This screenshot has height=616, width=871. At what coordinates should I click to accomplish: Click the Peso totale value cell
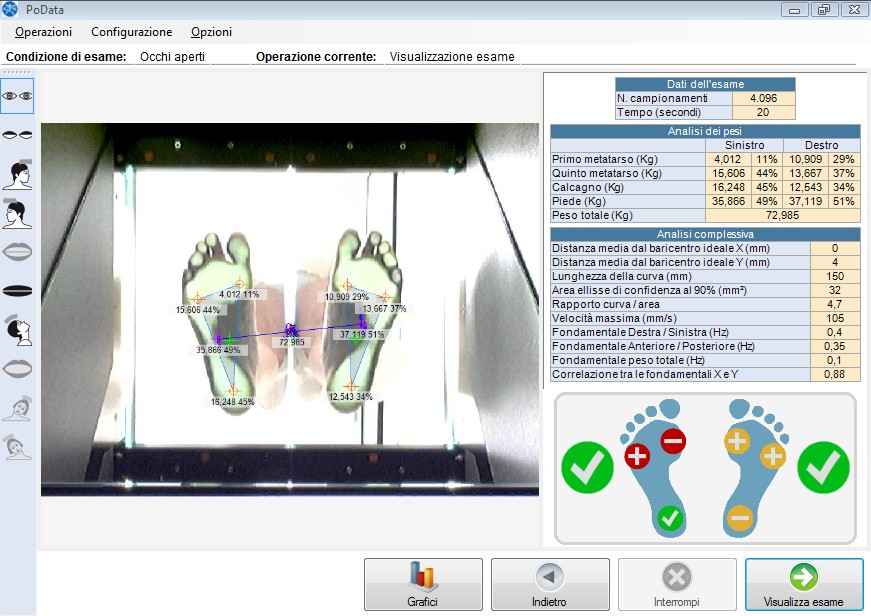coord(781,215)
